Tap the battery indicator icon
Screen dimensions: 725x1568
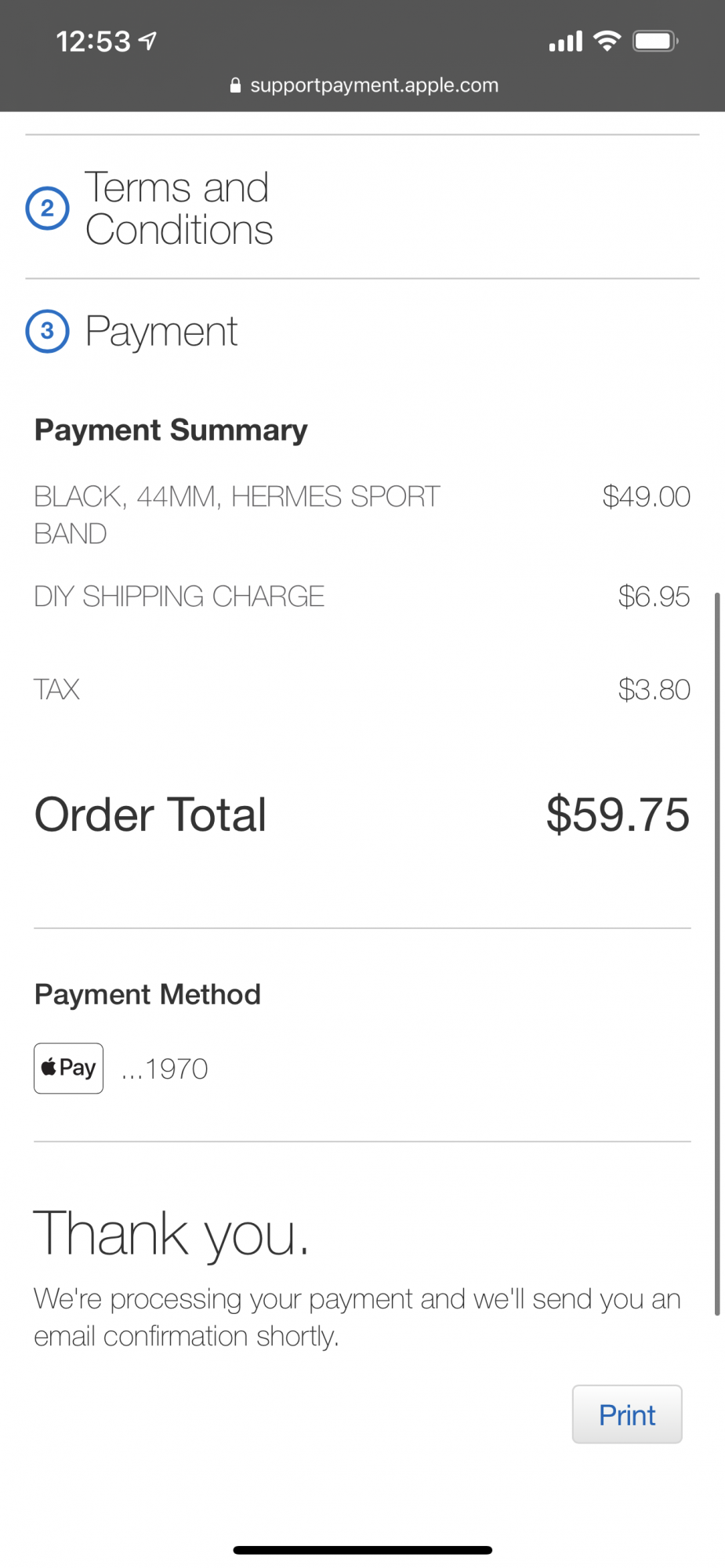pyautogui.click(x=655, y=41)
